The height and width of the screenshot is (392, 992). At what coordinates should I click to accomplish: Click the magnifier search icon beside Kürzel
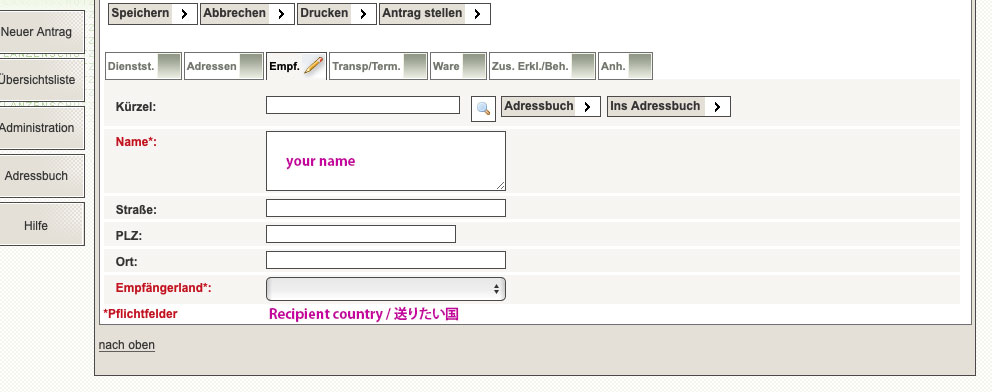(483, 109)
